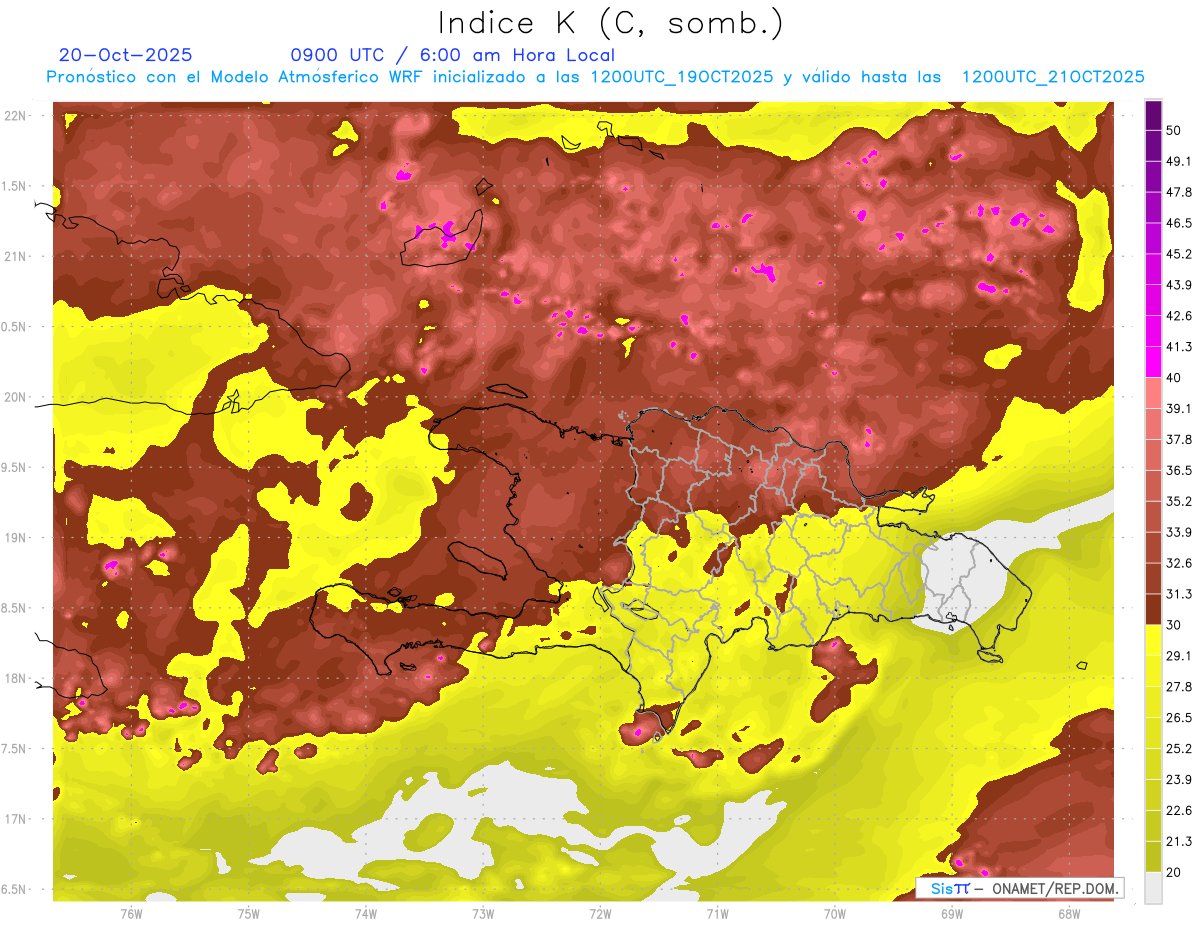Click the '36.5' colorbar value
This screenshot has height=927, width=1200.
click(1179, 470)
